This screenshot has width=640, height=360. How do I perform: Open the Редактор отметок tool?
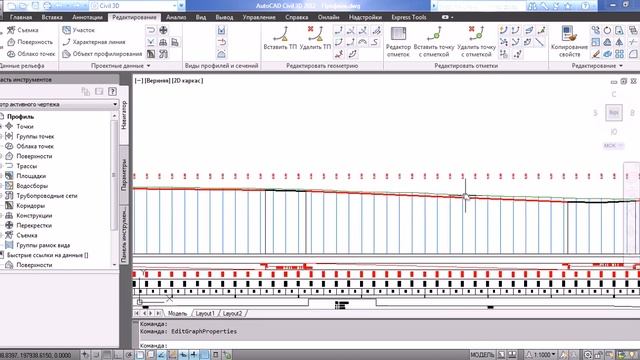398,41
